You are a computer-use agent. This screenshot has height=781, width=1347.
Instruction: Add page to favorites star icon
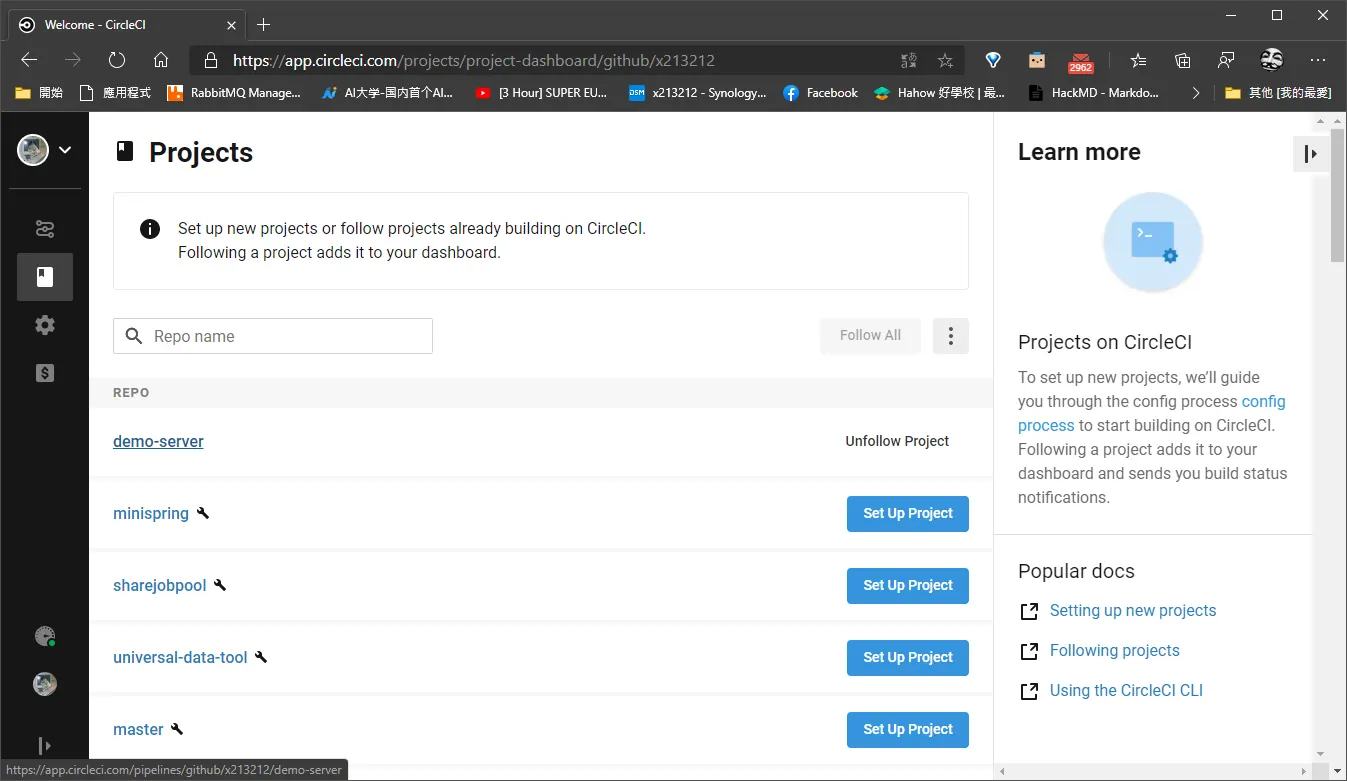[x=945, y=60]
